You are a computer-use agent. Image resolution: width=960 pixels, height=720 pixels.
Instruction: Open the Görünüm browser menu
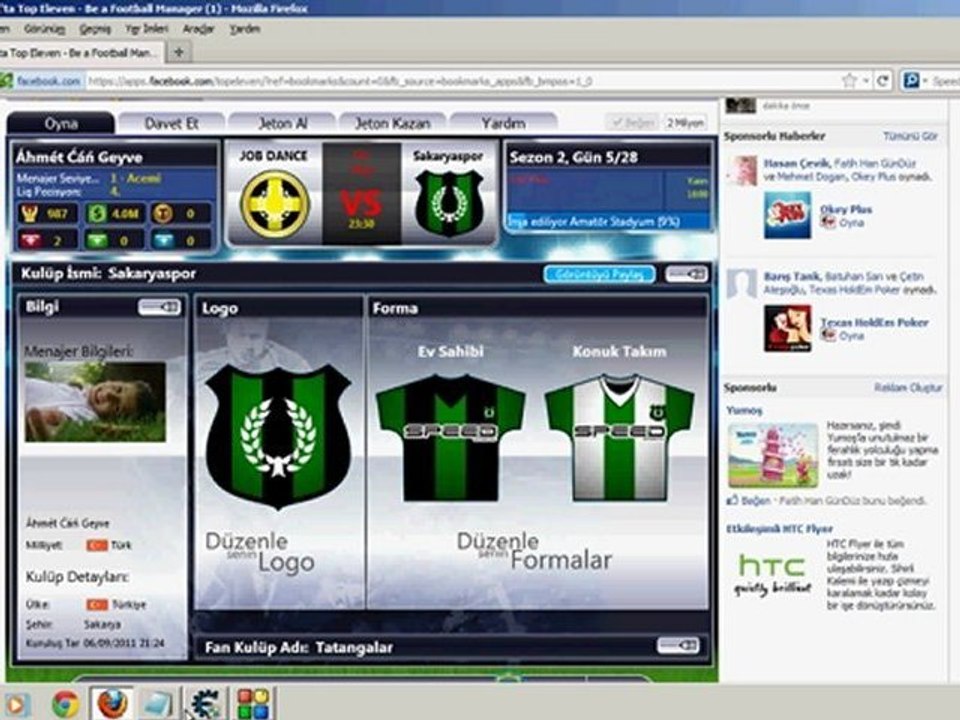pos(45,29)
